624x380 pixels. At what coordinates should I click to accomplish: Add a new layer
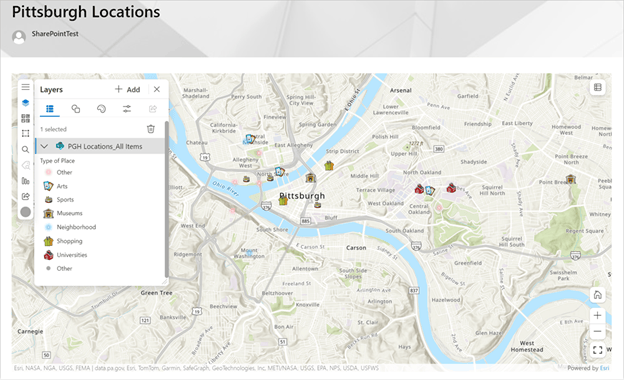pyautogui.click(x=127, y=90)
